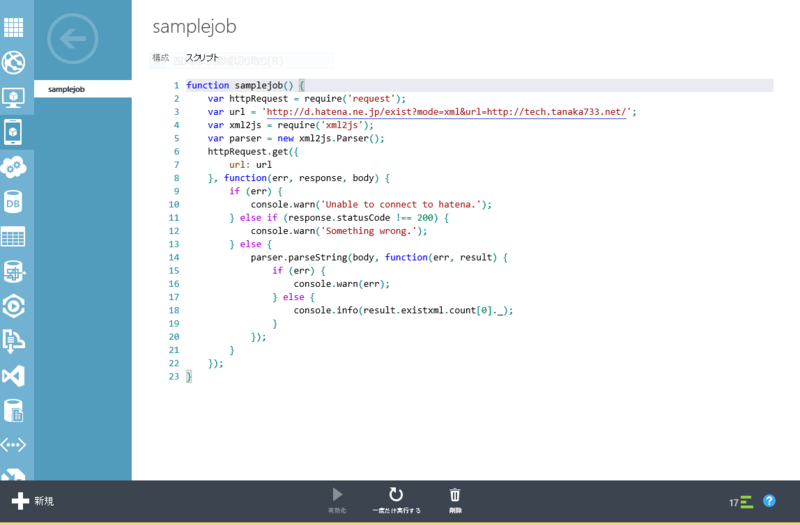800x525 pixels.
Task: Open Media Services play icon
Action: [x=13, y=306]
